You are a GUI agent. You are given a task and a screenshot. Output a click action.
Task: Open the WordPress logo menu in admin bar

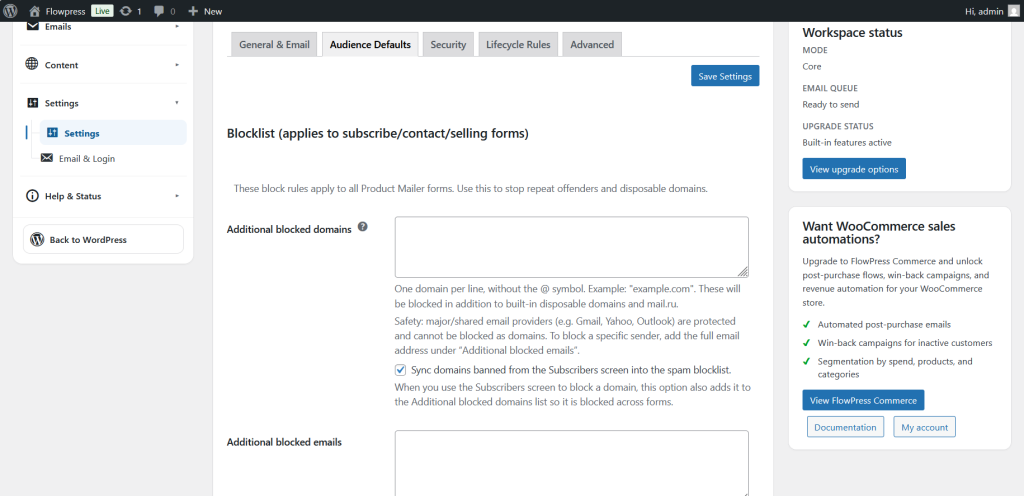click(x=10, y=11)
